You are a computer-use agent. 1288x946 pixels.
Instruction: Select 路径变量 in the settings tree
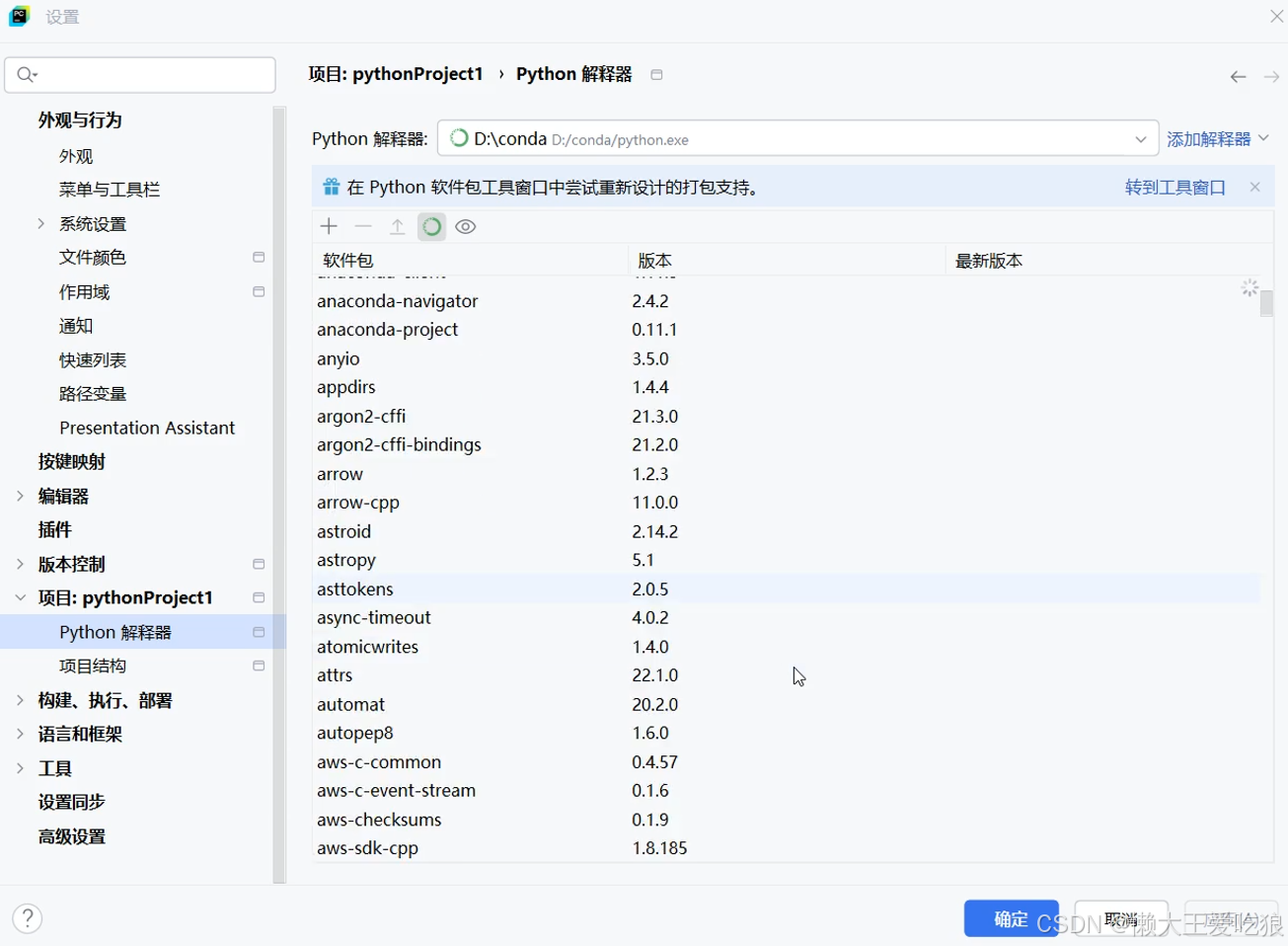[93, 394]
